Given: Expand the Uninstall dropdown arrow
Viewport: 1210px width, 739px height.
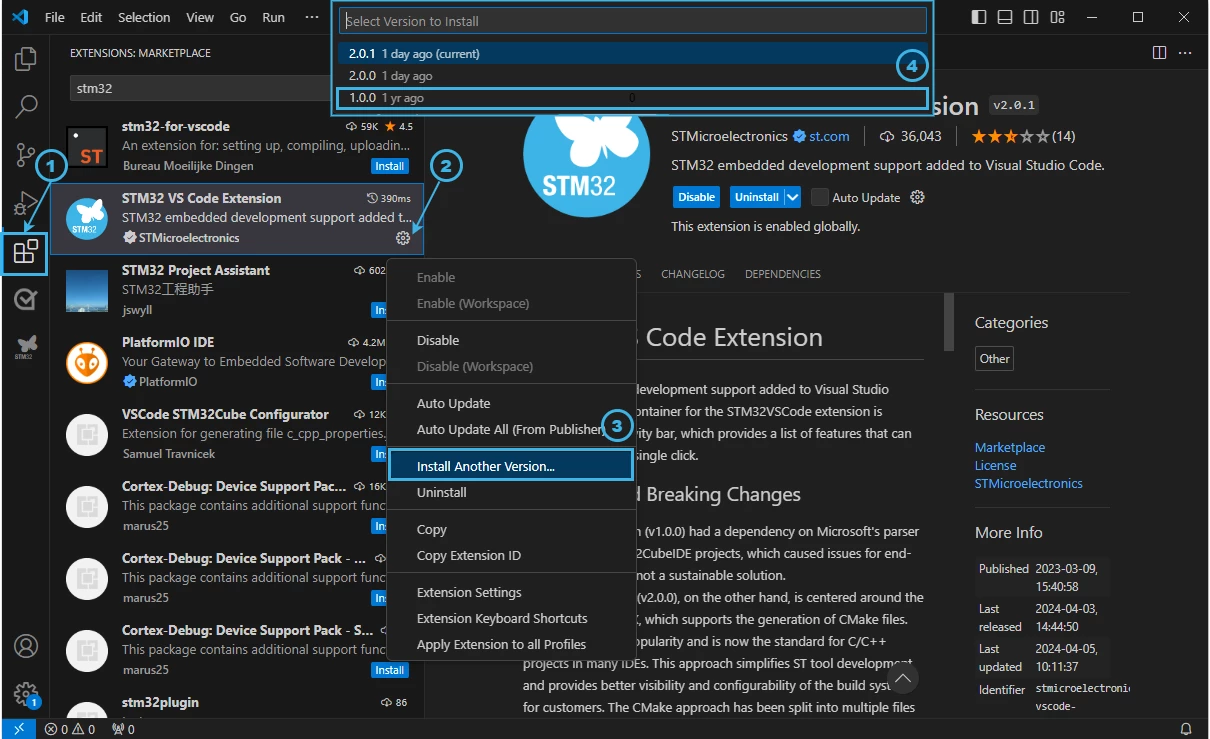Looking at the screenshot, I should 793,197.
